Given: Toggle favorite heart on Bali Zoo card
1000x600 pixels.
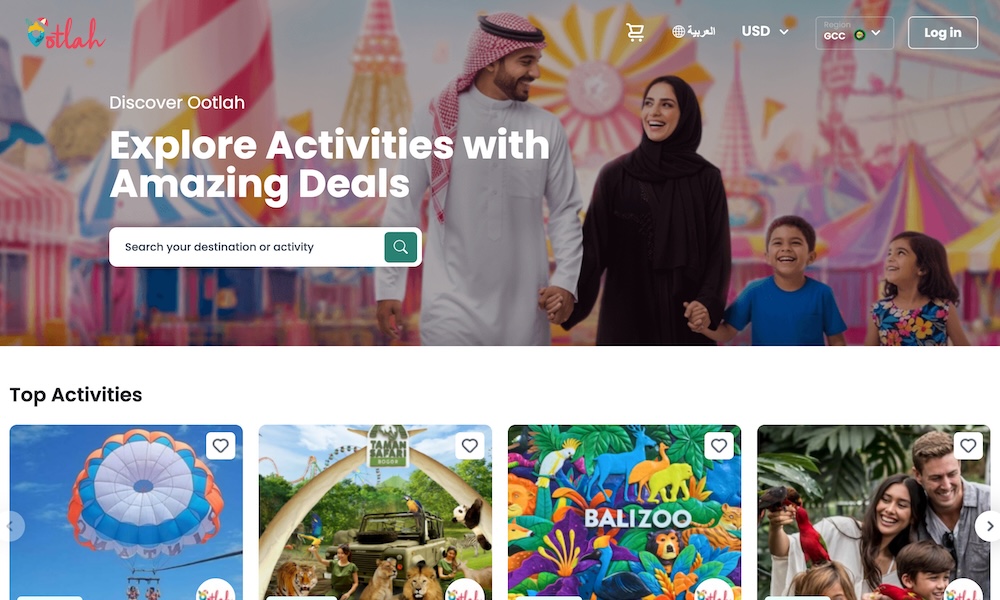Looking at the screenshot, I should click(x=719, y=446).
